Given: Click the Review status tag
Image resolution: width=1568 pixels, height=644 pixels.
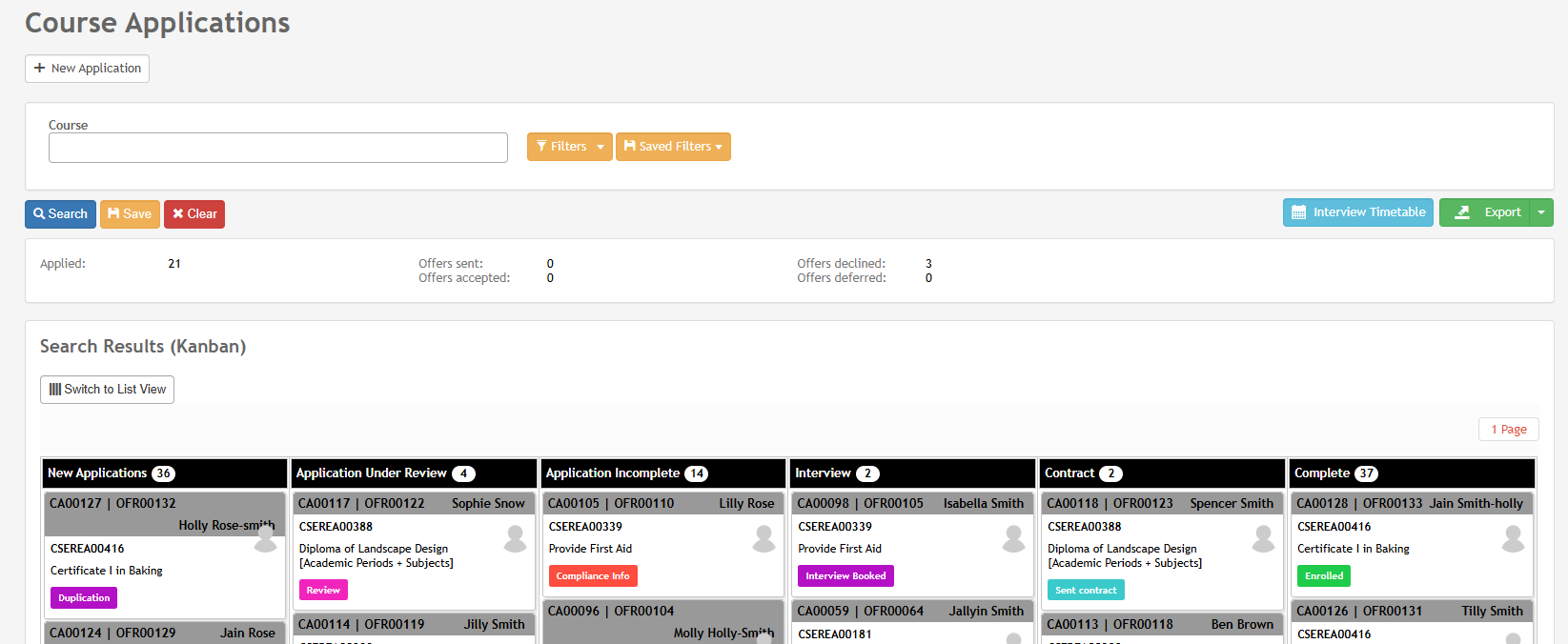Looking at the screenshot, I should 323,591.
